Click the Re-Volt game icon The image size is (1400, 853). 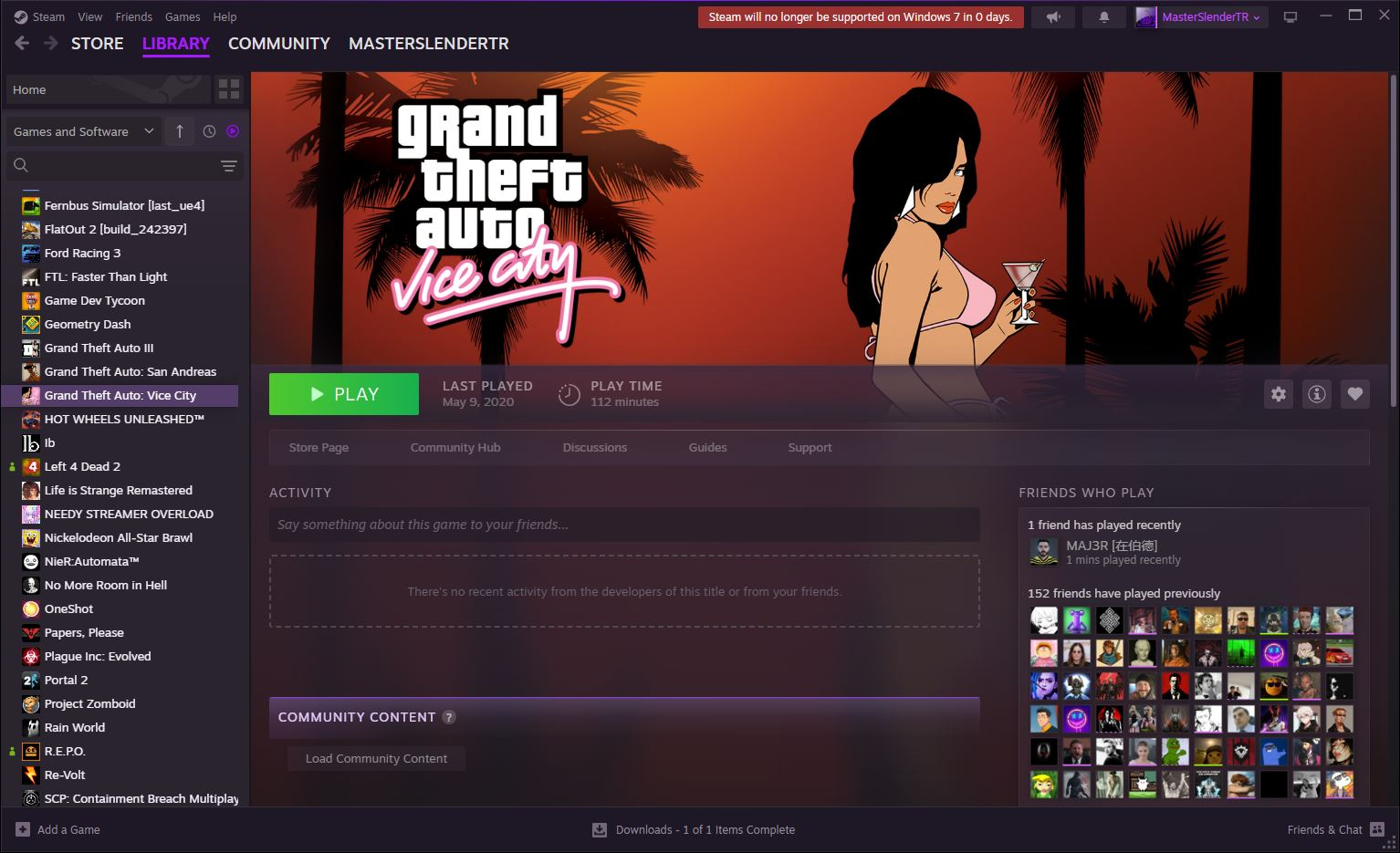click(x=31, y=775)
